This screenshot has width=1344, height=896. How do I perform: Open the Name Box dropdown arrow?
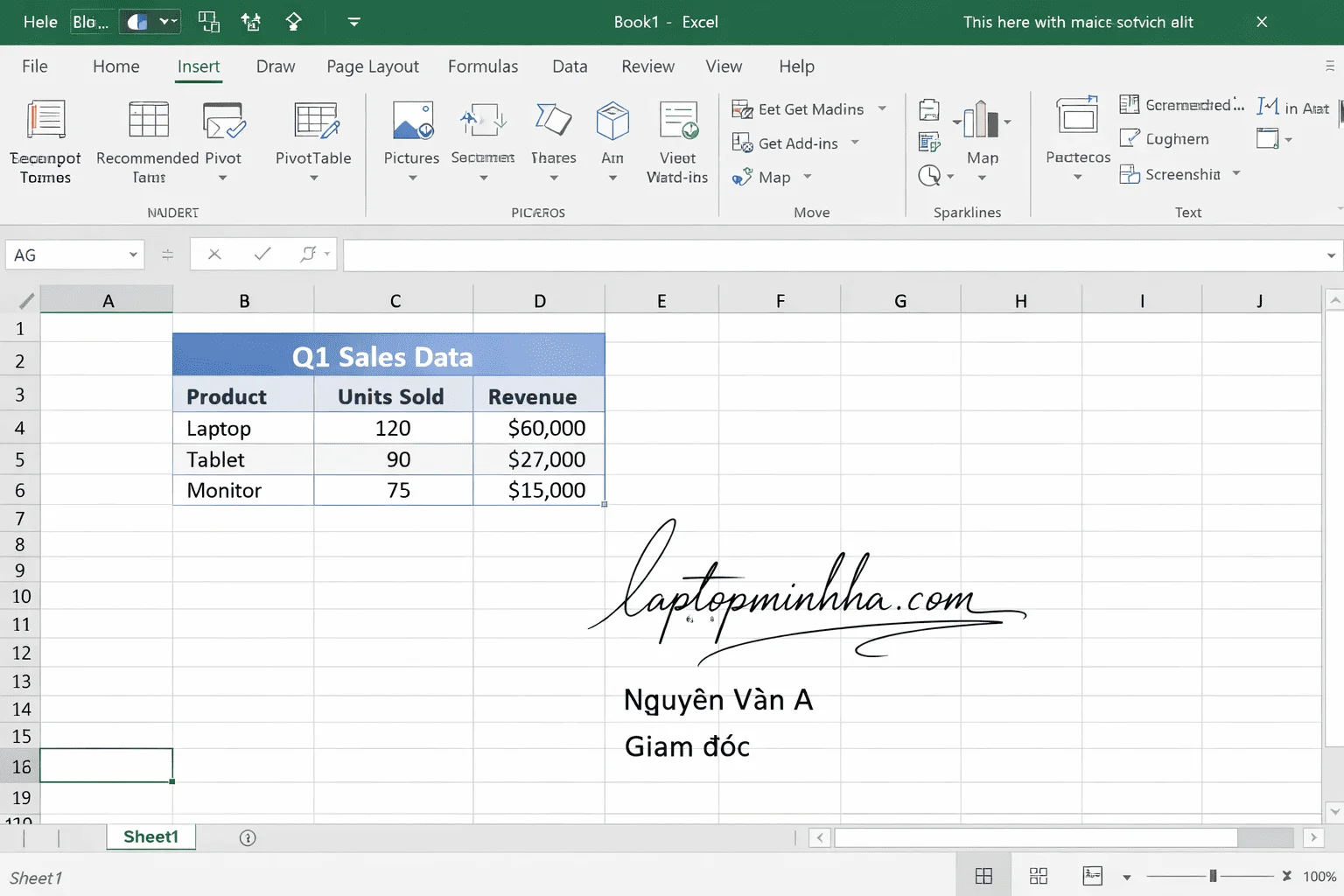pos(133,254)
